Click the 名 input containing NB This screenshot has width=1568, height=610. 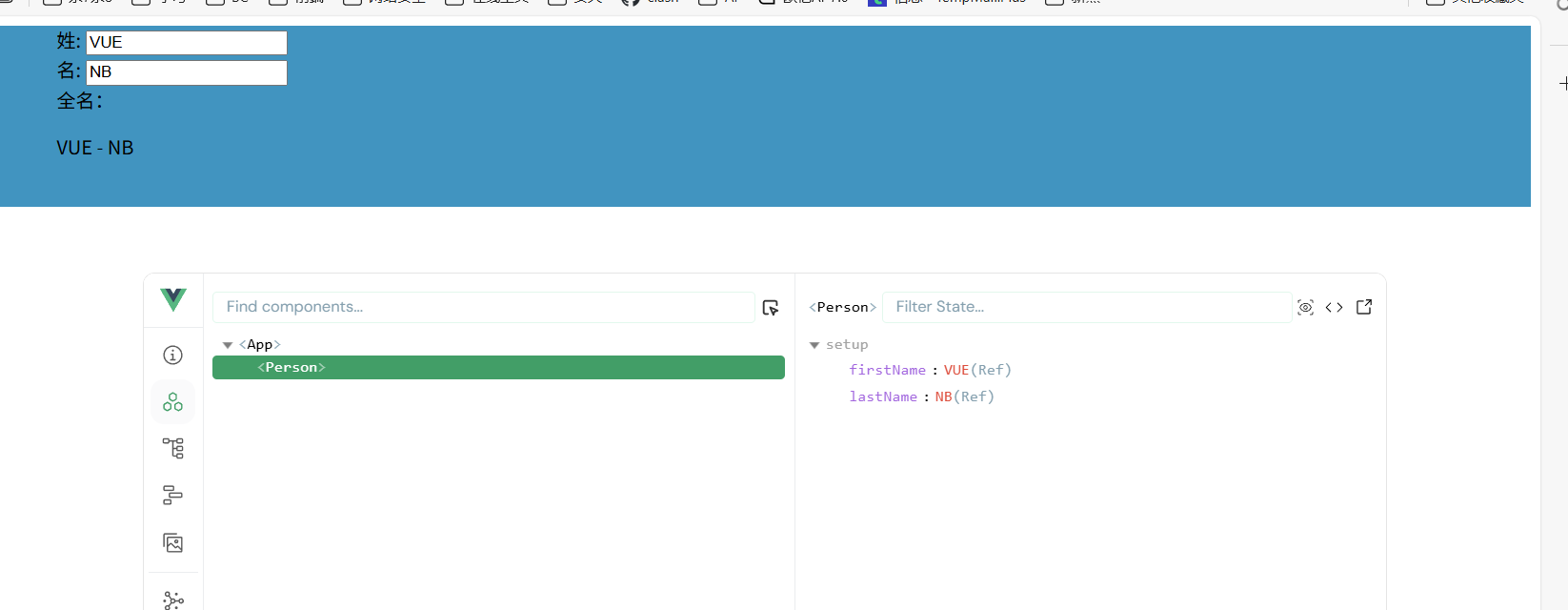pos(187,72)
